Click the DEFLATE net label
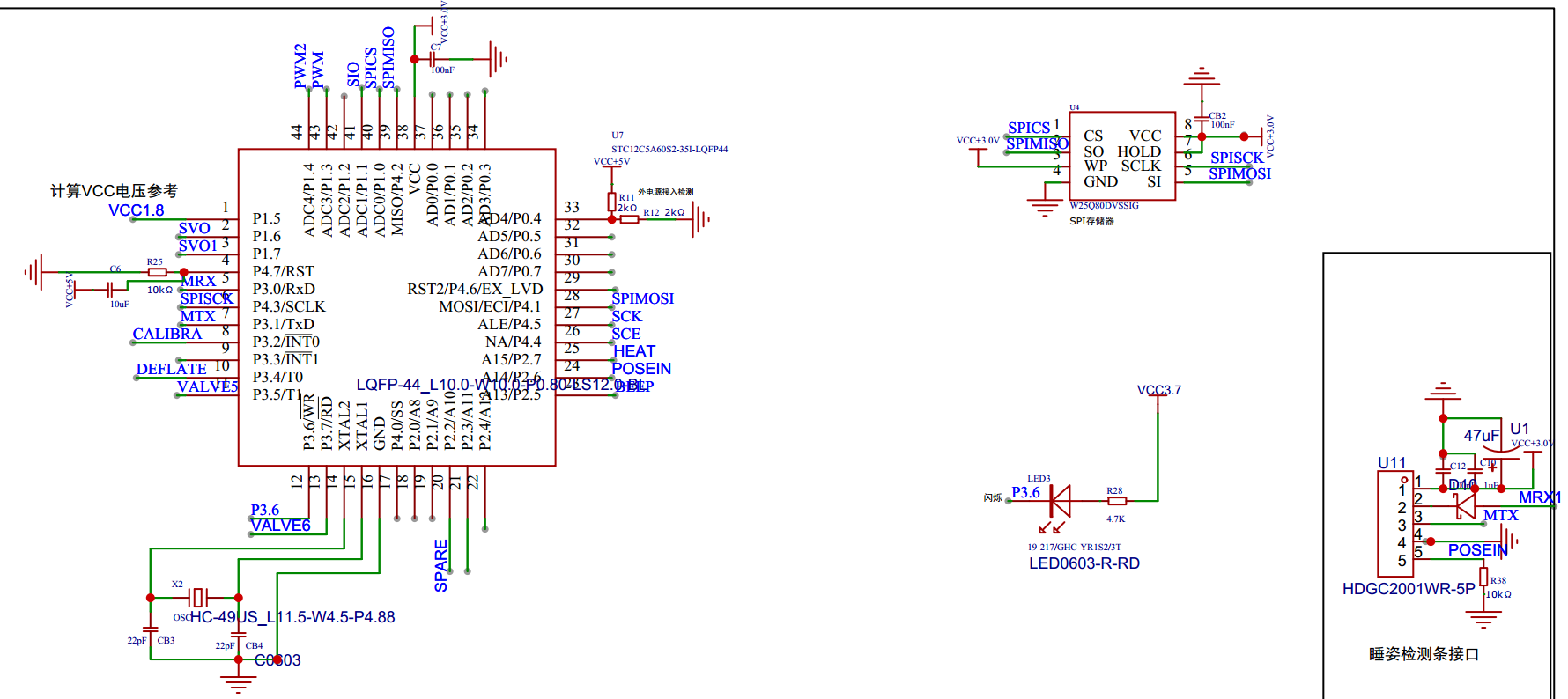Screen dimensions: 1568x699 click(x=172, y=369)
